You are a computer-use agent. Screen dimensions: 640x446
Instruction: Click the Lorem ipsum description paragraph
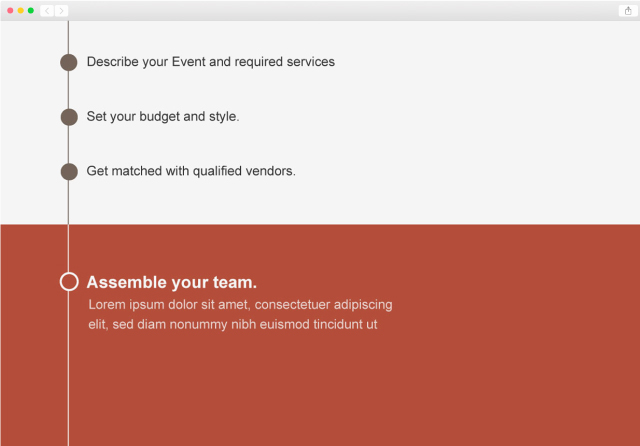239,314
